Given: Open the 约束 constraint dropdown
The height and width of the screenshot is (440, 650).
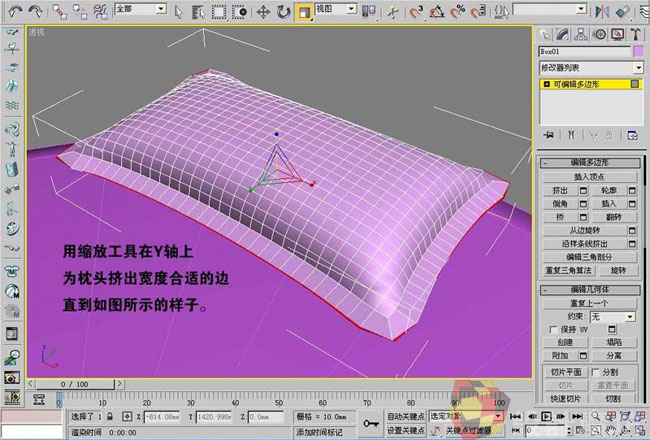Looking at the screenshot, I should point(630,317).
